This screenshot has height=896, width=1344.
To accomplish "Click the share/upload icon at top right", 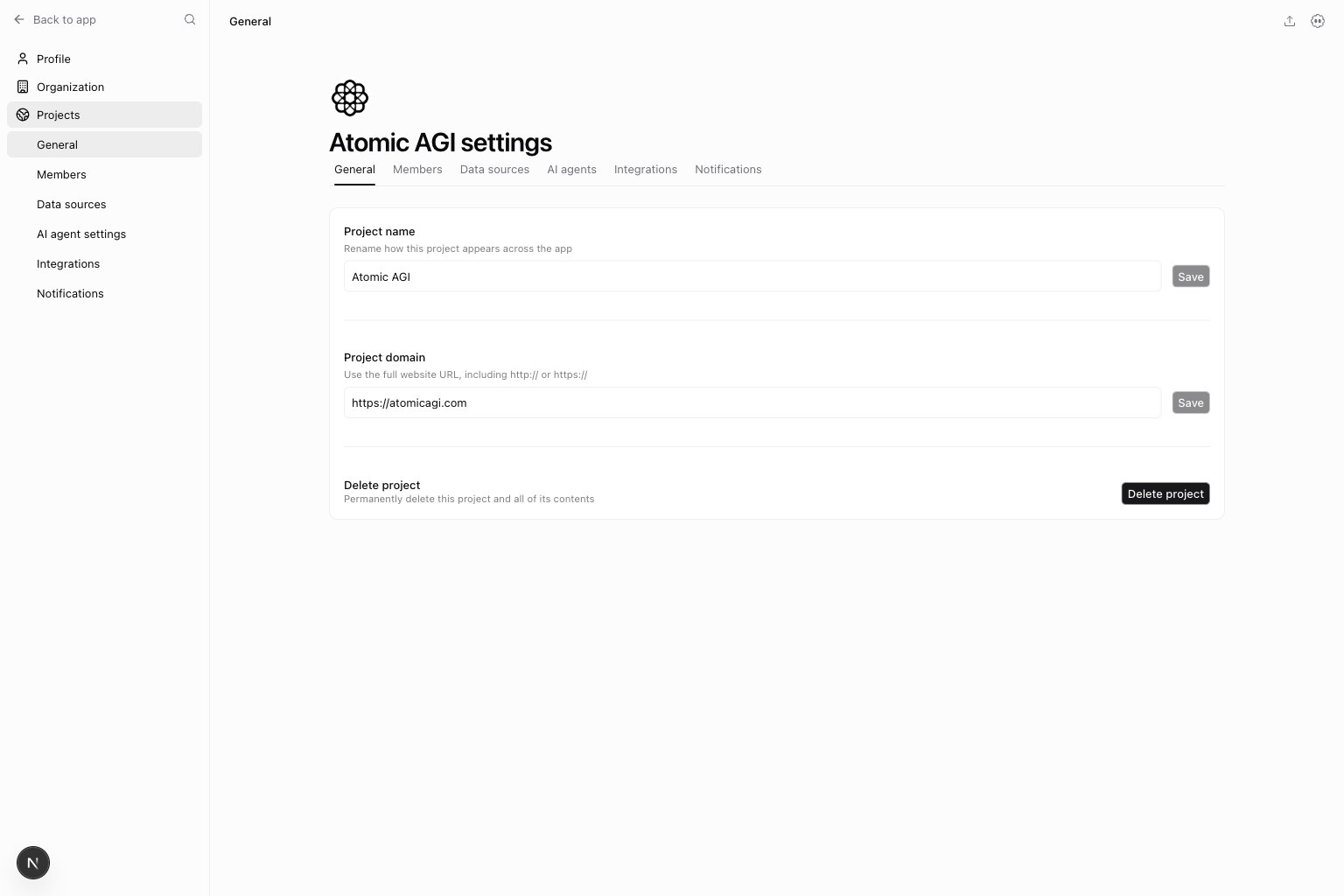I will [x=1290, y=21].
